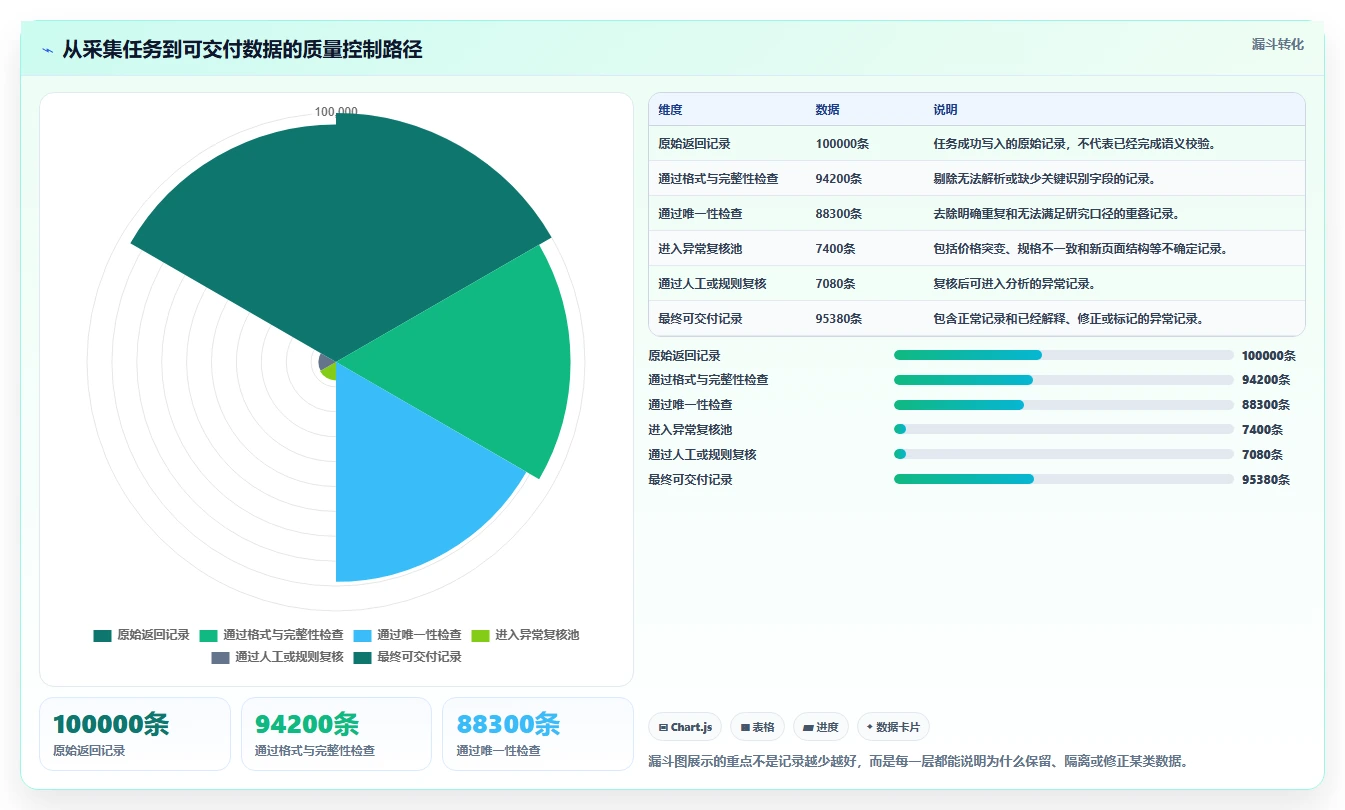Click the 95380条 table cell

click(839, 319)
